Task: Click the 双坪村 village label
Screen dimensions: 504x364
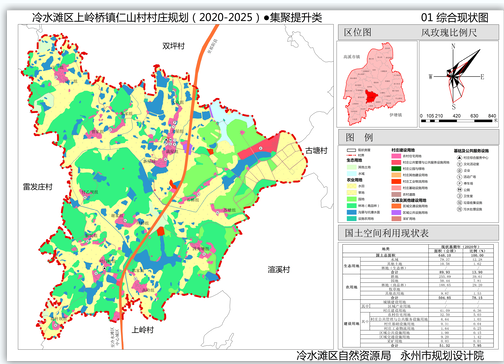Action: pos(173,46)
